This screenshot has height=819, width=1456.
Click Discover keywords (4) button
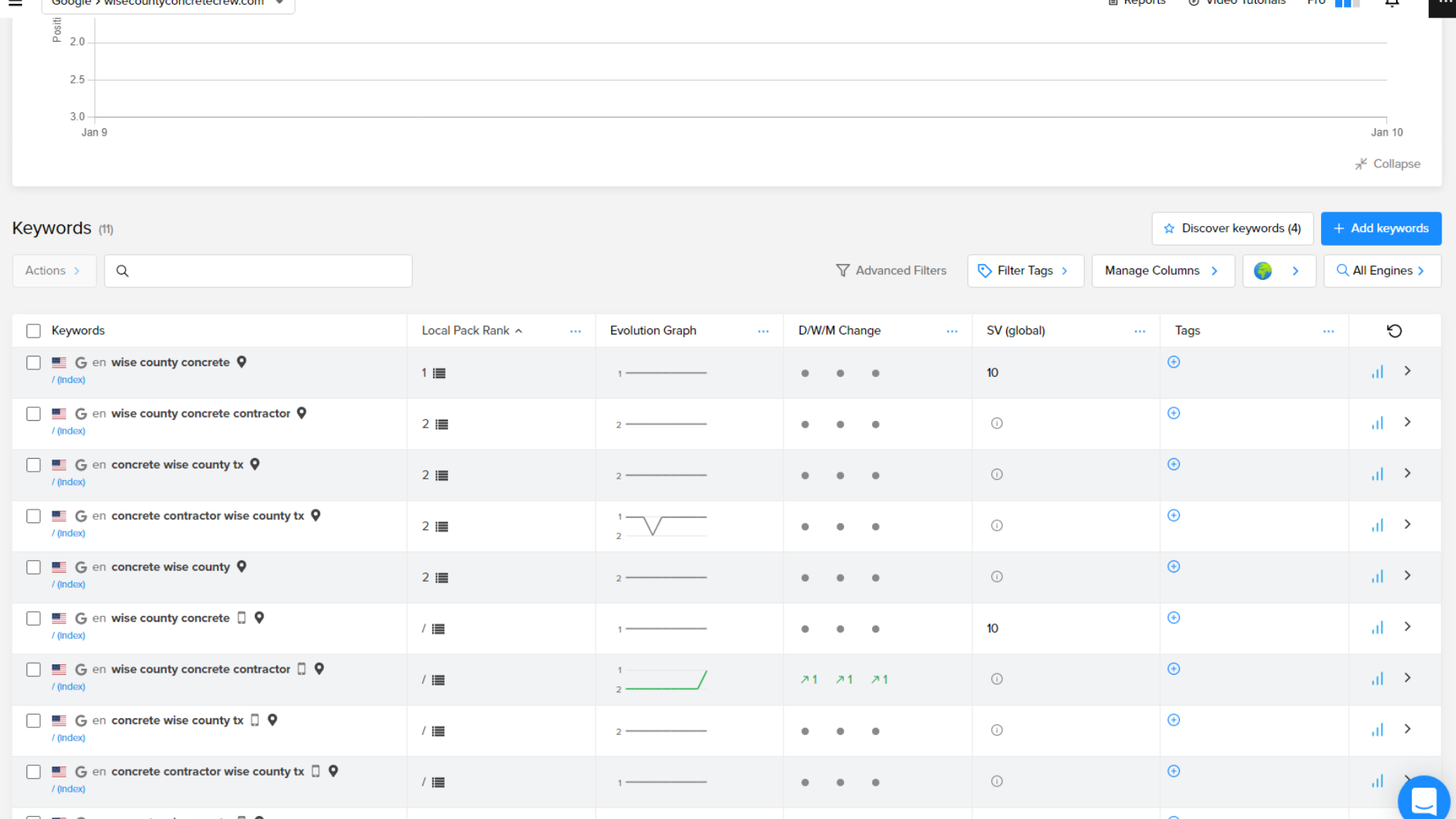(x=1232, y=228)
